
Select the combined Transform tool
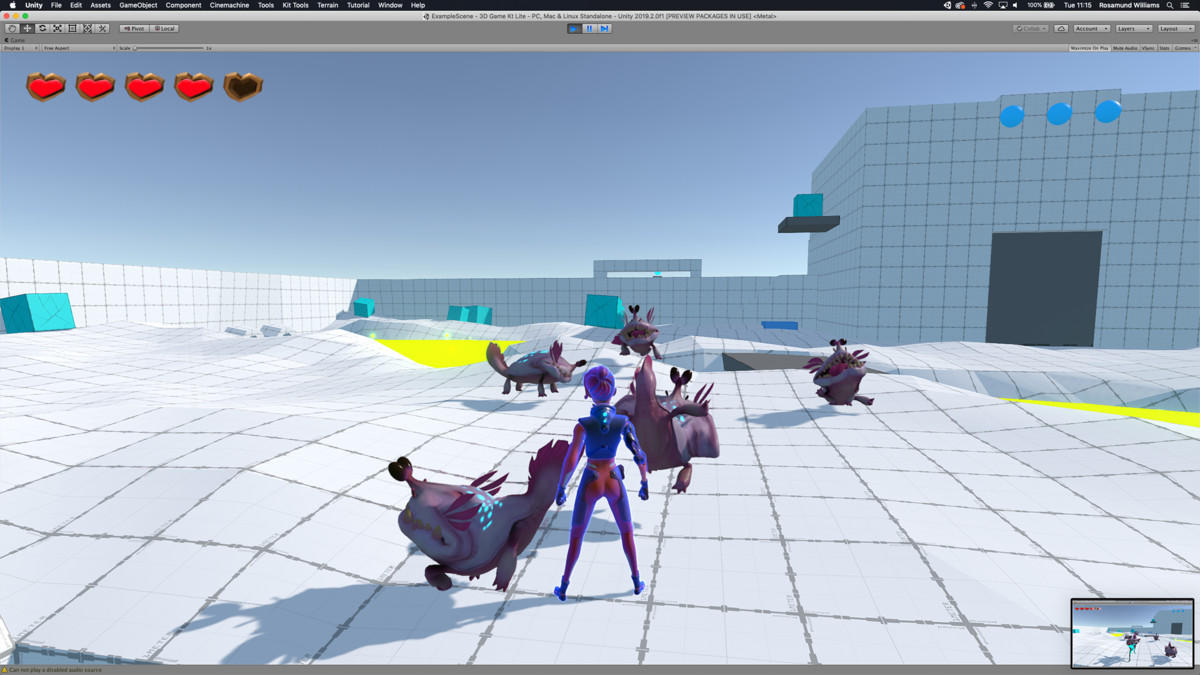(x=86, y=28)
